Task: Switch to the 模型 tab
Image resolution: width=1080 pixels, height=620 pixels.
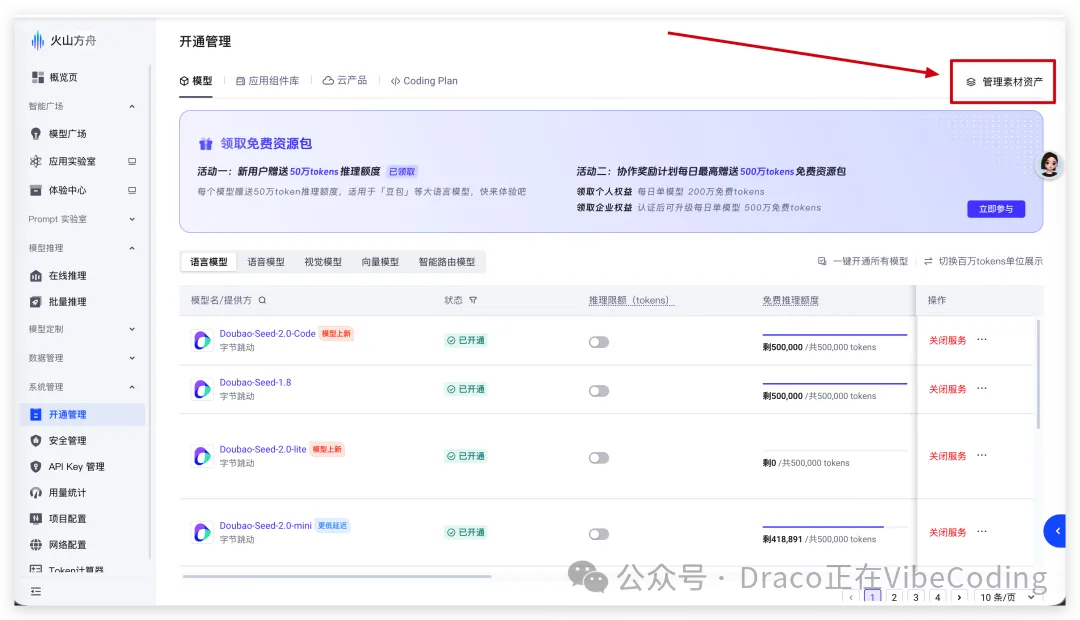Action: (196, 81)
